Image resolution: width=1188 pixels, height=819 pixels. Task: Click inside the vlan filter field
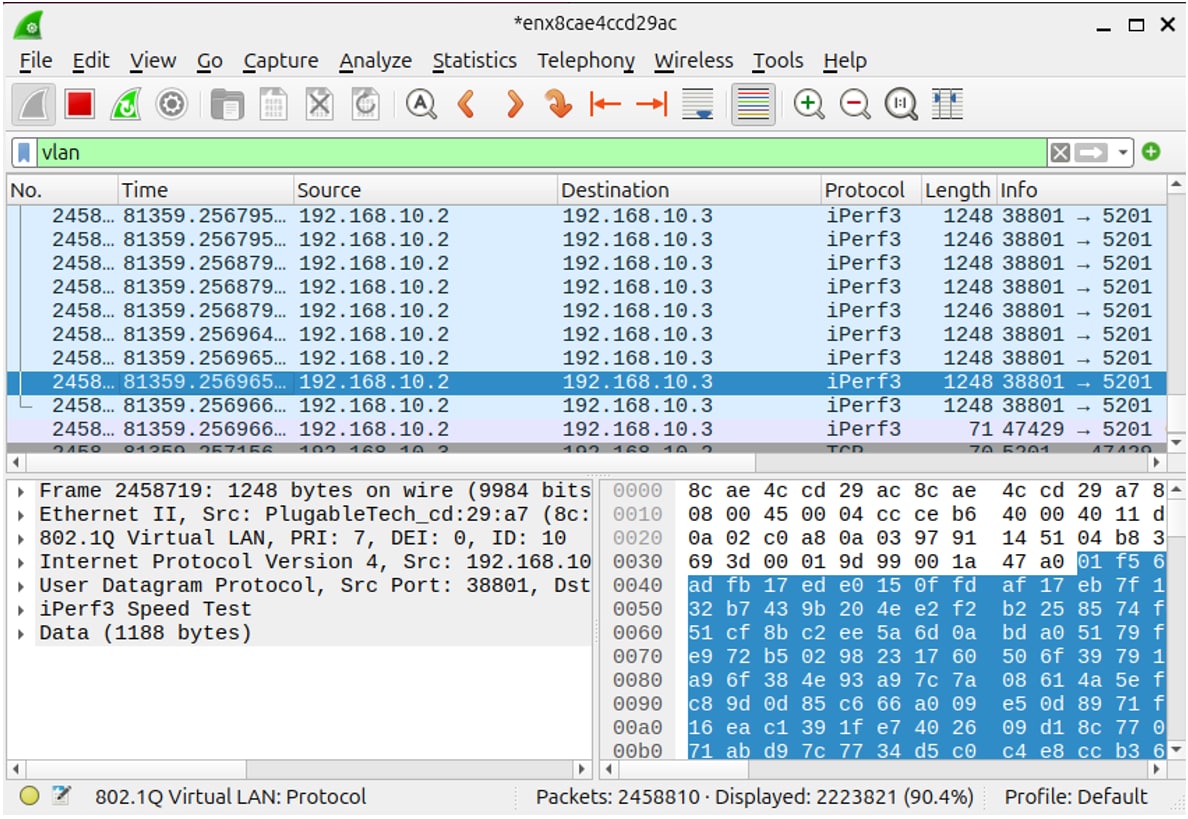pos(500,153)
